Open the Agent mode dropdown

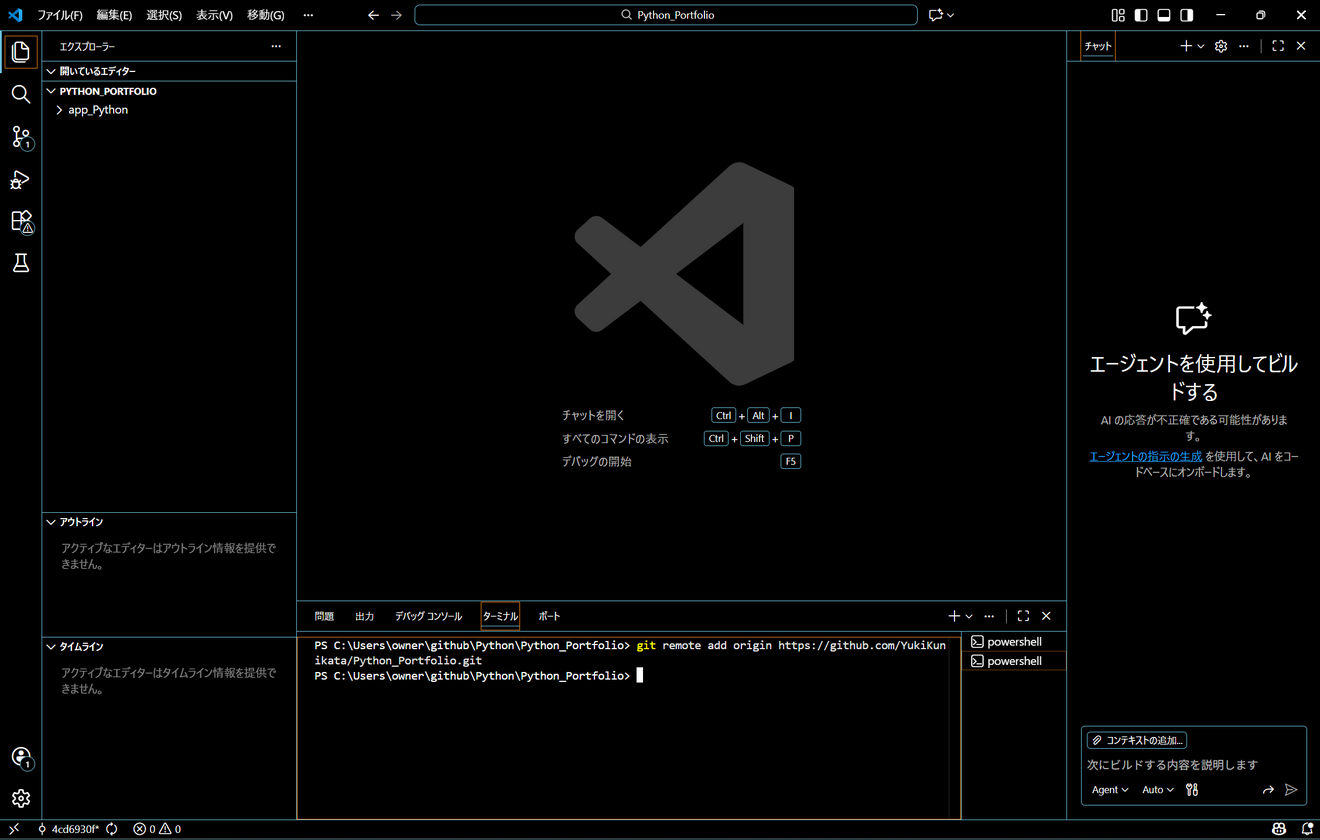click(x=1110, y=790)
